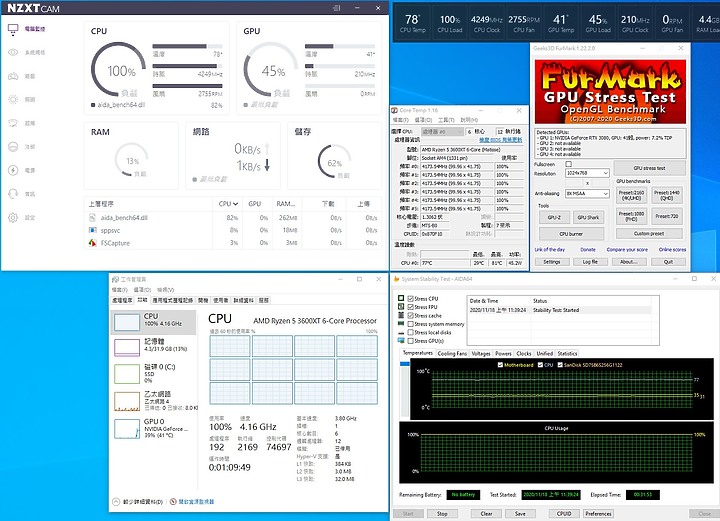Click the aida_bench64.dll file icon in process list
The height and width of the screenshot is (521, 720).
pyautogui.click(x=93, y=218)
